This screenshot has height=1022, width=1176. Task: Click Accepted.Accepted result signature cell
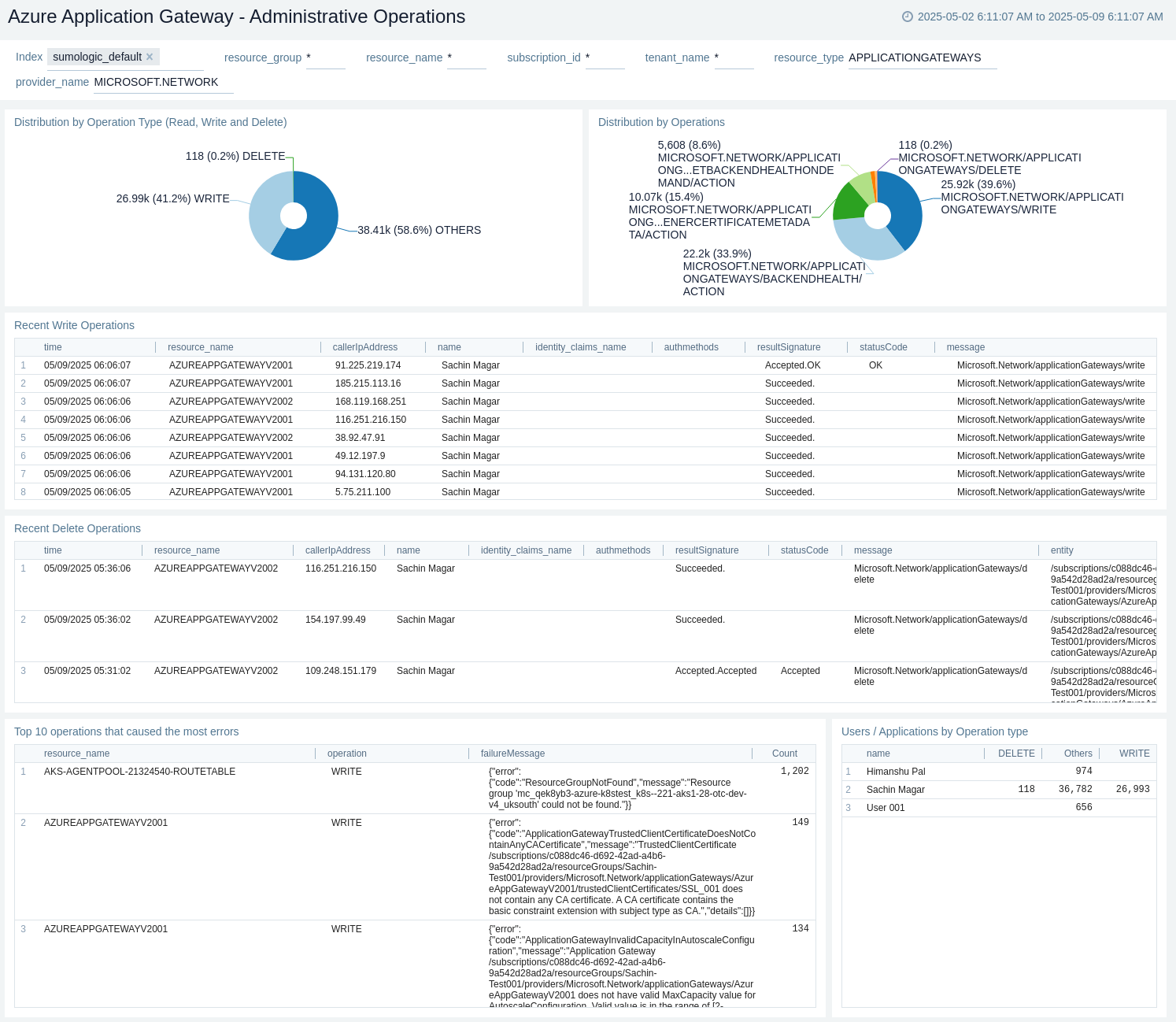point(716,671)
